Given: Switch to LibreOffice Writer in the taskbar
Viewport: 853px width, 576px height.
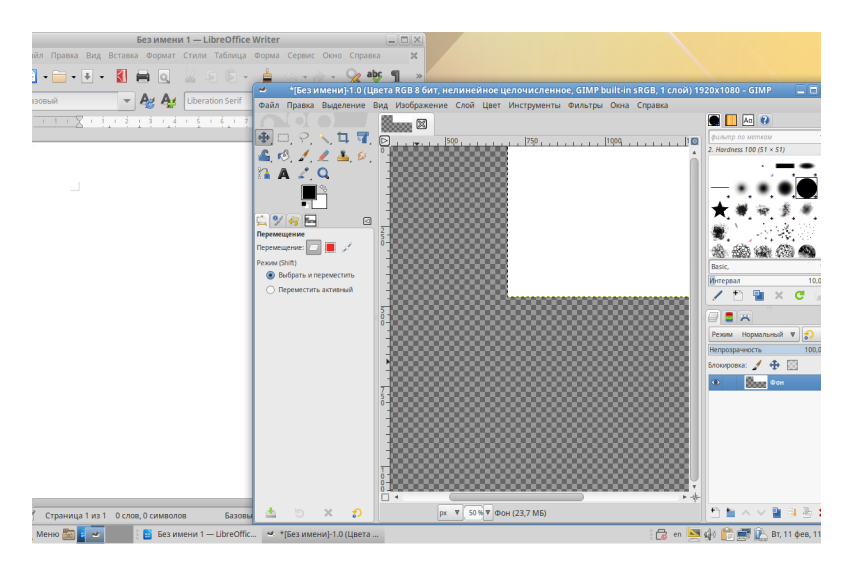Looking at the screenshot, I should tap(199, 534).
